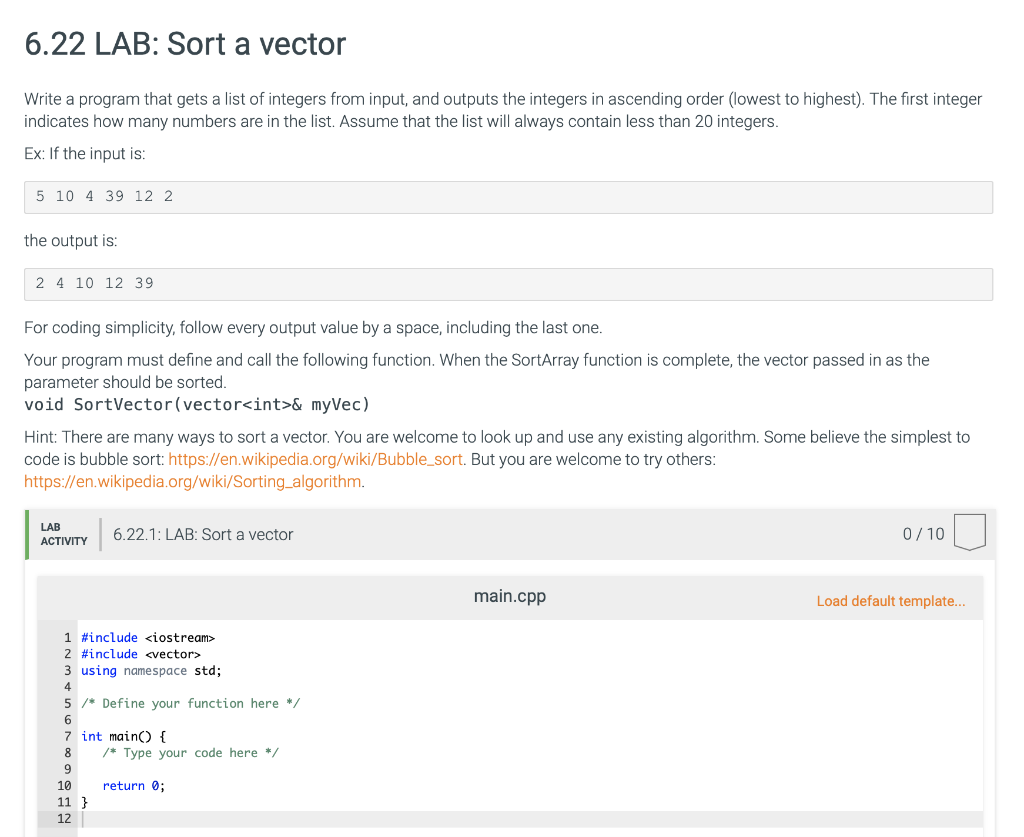Viewport: 1024px width, 837px height.
Task: Place cursor on empty line 12 in editor
Action: 530,819
